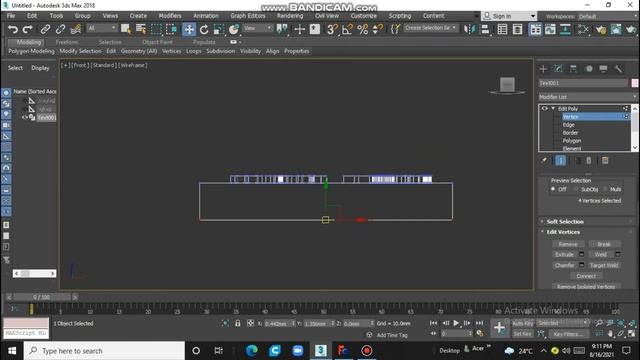Toggle Window/Crossing selection icon
This screenshot has width=640, height=360.
pyautogui.click(x=171, y=29)
